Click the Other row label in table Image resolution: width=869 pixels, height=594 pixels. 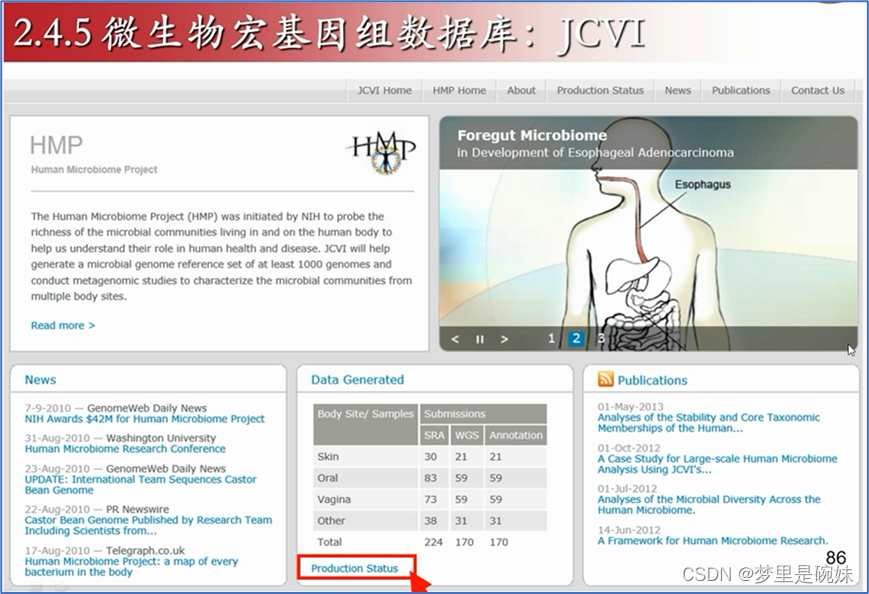[x=331, y=521]
